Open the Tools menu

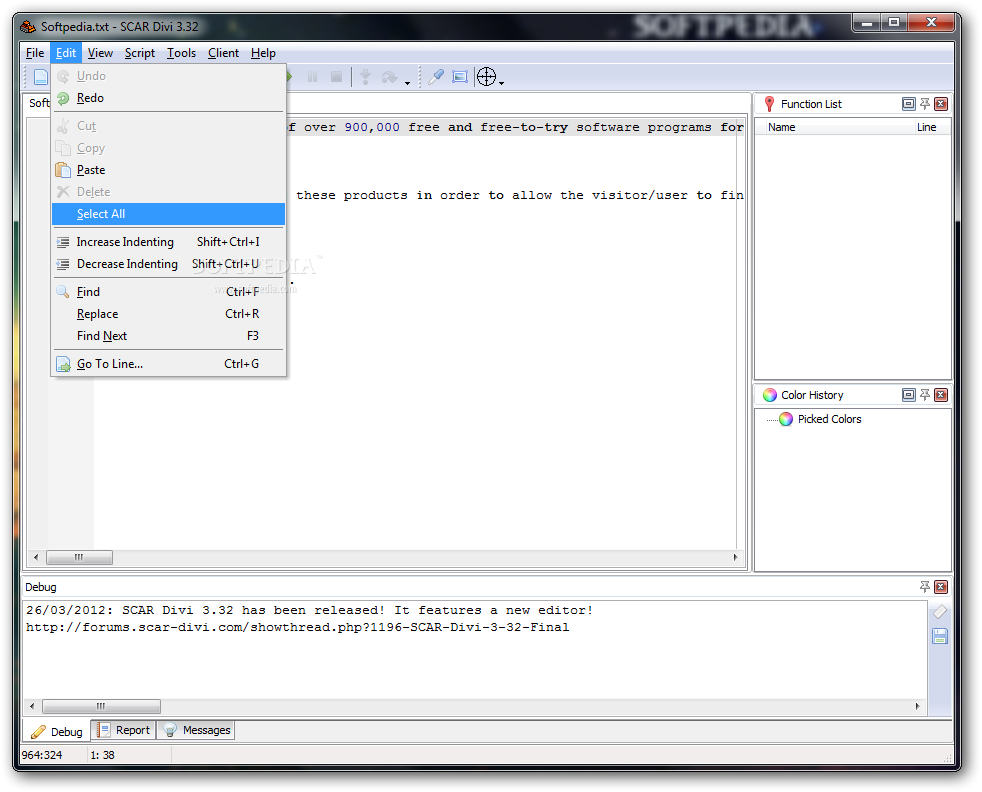(x=182, y=53)
